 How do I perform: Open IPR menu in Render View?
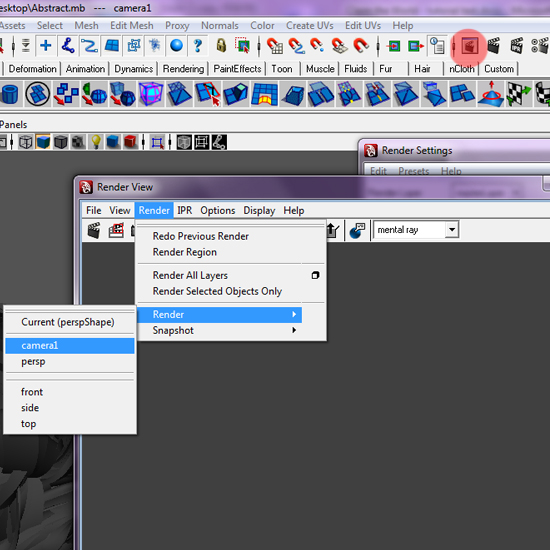coord(185,210)
